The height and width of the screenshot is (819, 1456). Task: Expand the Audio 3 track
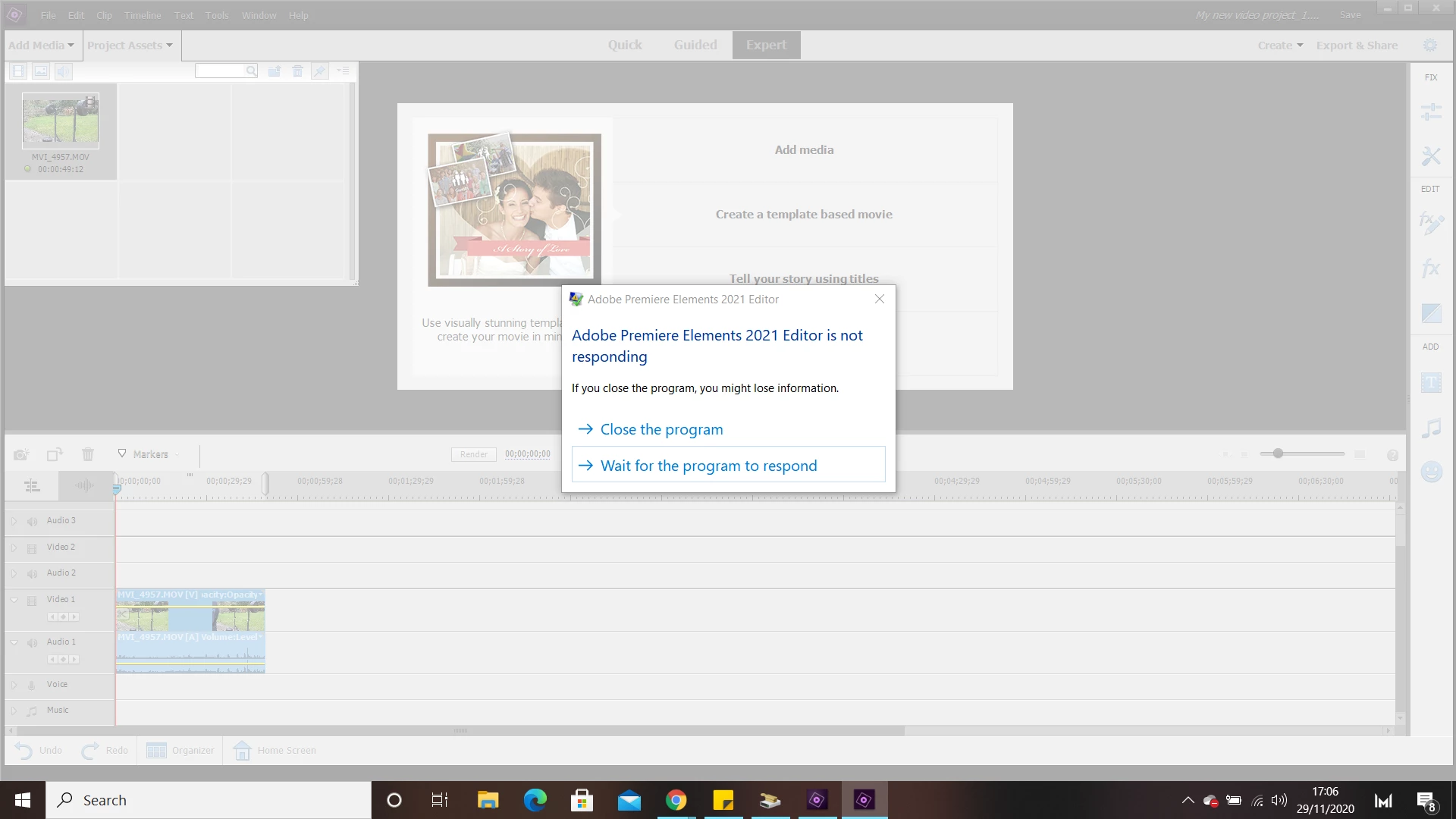pyautogui.click(x=14, y=521)
